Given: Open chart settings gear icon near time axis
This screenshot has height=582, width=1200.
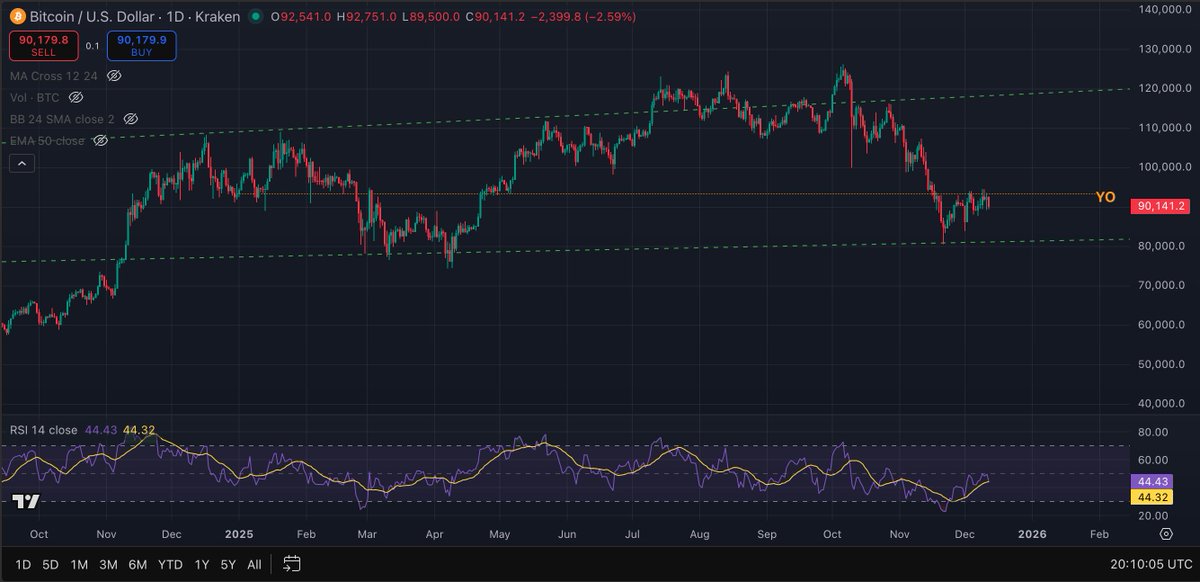Looking at the screenshot, I should point(1167,536).
